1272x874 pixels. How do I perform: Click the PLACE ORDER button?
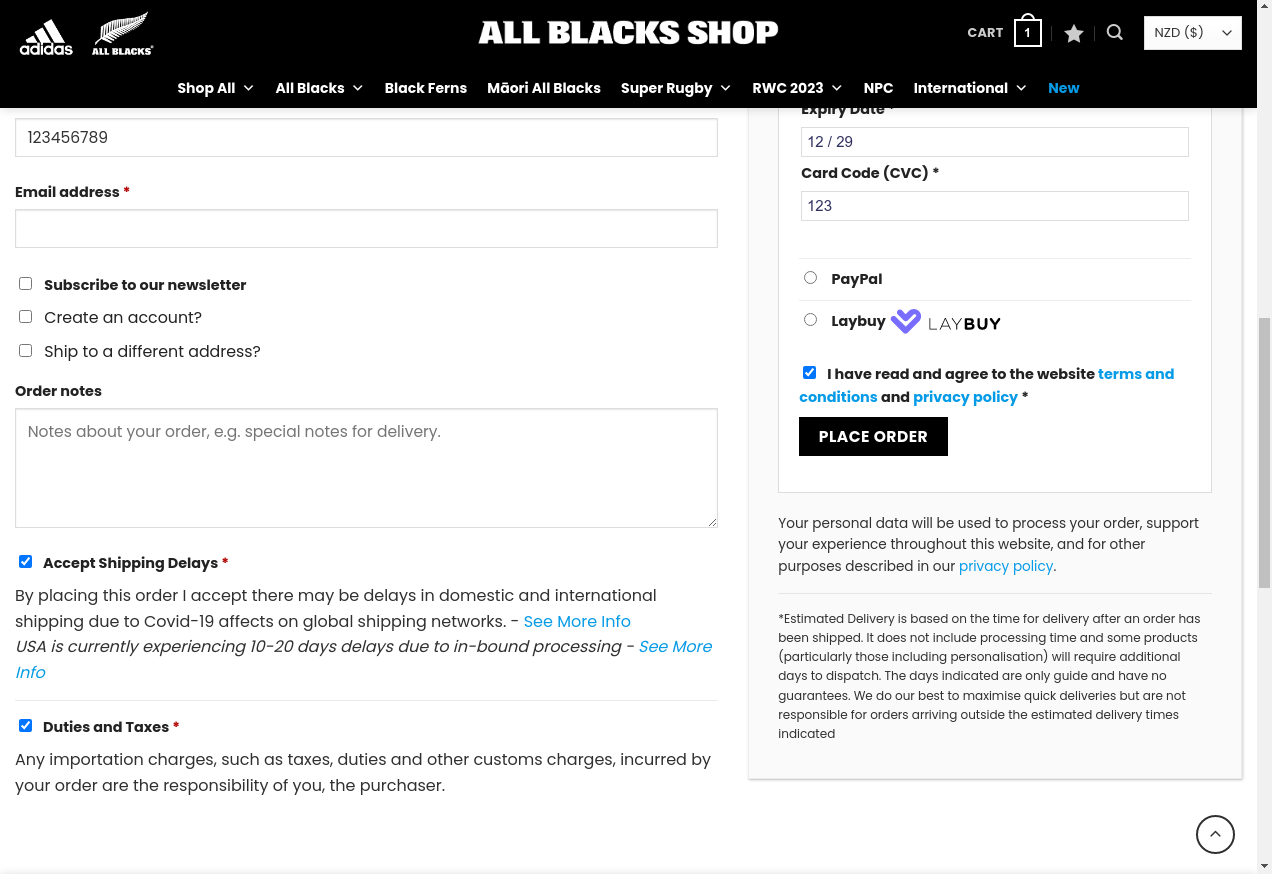click(x=873, y=437)
